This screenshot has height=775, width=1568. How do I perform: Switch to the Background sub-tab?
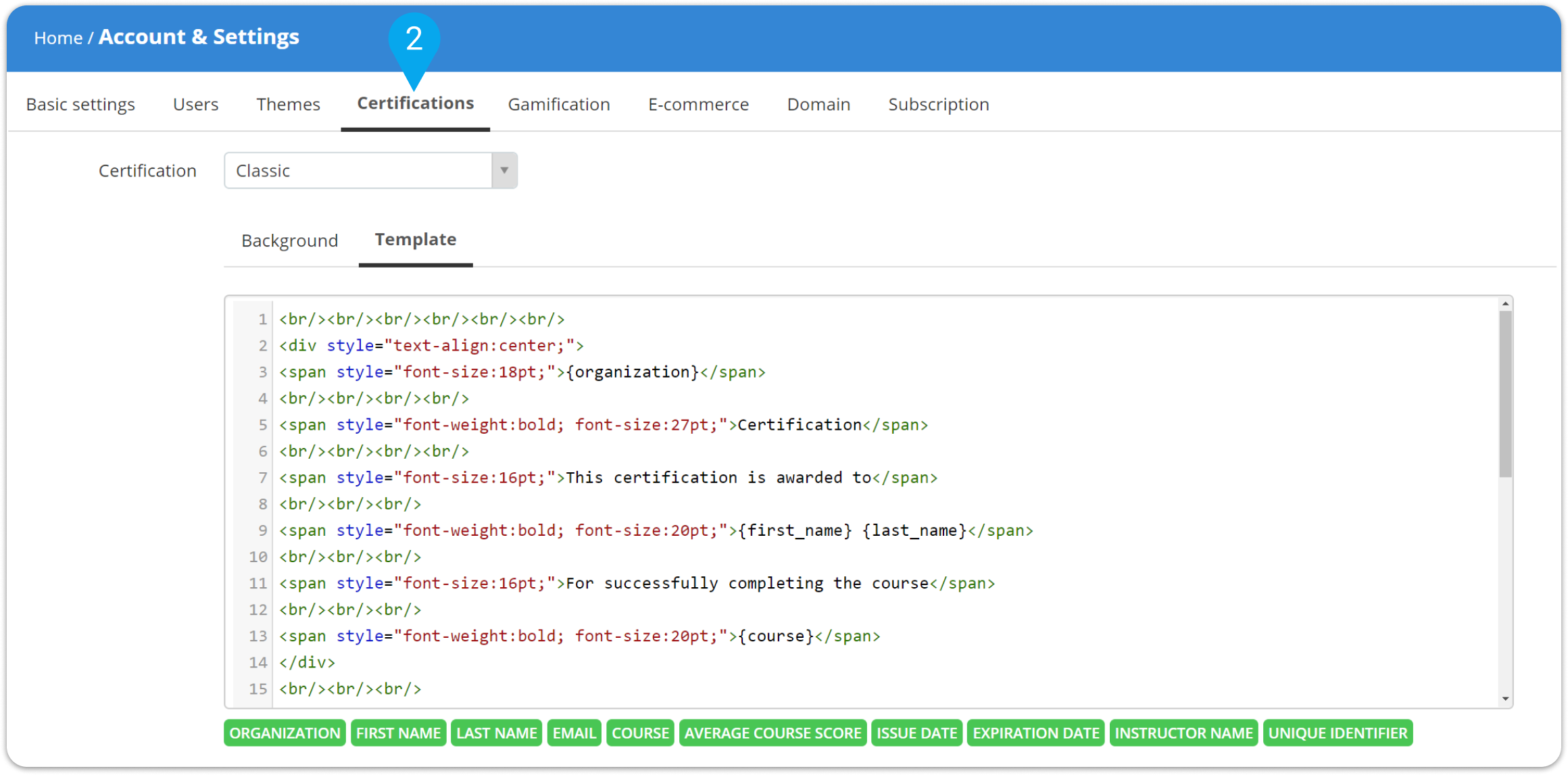point(289,241)
